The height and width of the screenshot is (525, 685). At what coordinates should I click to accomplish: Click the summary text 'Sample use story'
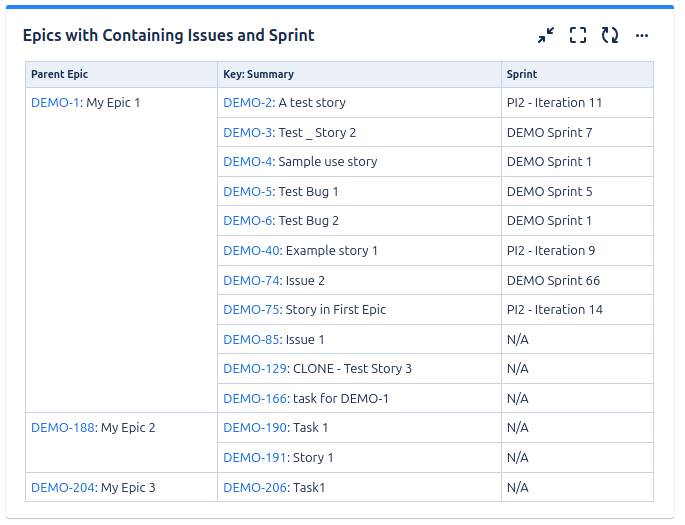tap(328, 162)
